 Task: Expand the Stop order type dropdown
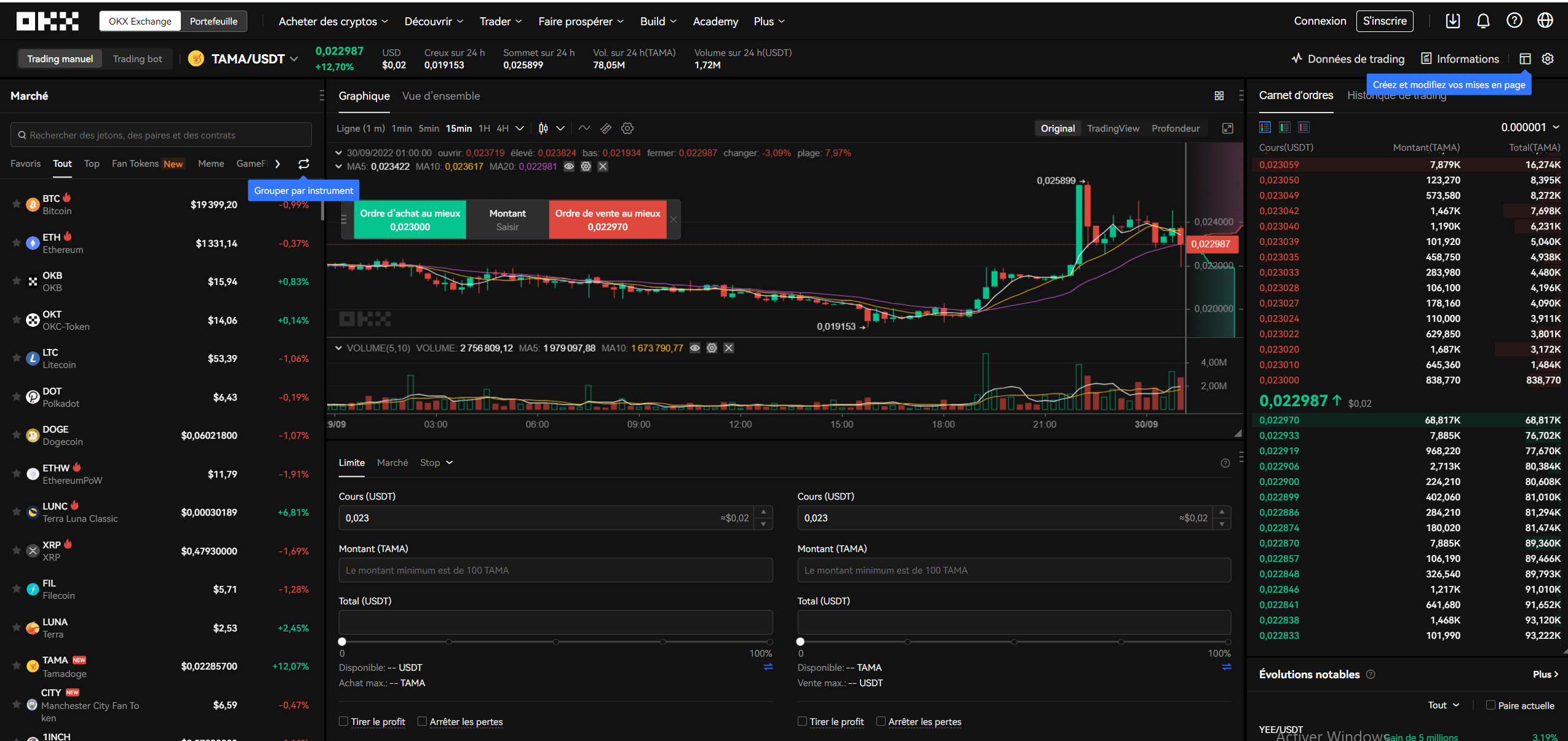(436, 462)
